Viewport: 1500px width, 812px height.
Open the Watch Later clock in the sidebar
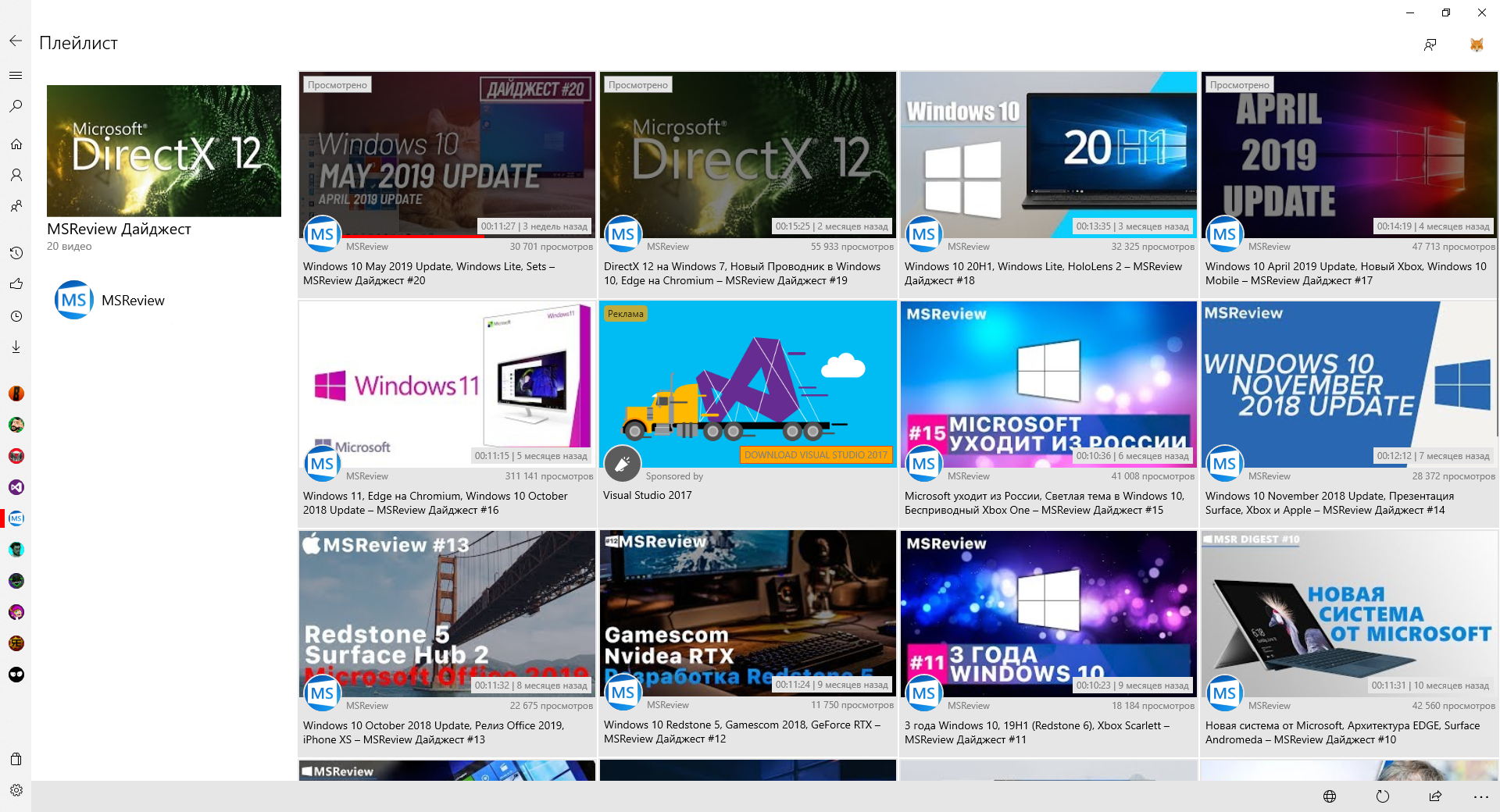pos(16,316)
